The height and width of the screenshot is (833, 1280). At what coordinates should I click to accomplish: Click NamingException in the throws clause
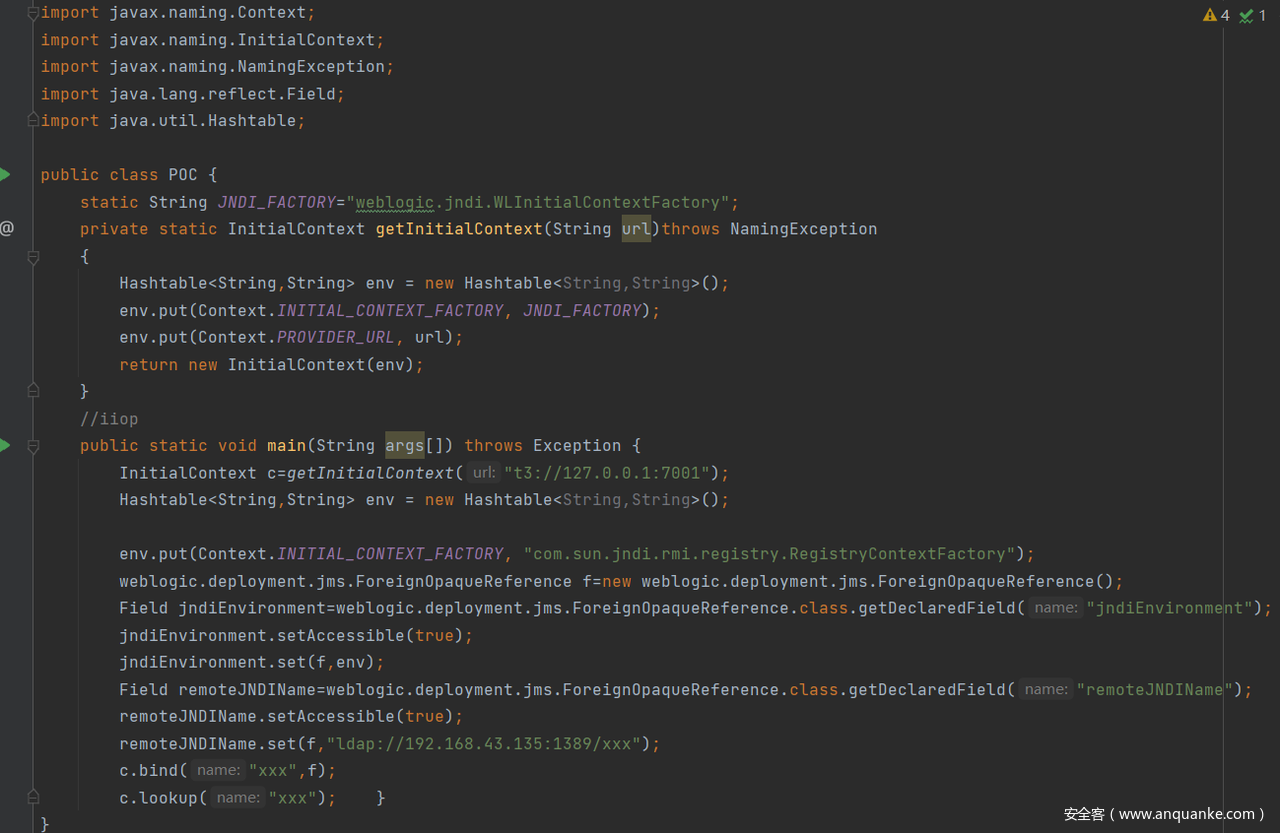(x=804, y=229)
